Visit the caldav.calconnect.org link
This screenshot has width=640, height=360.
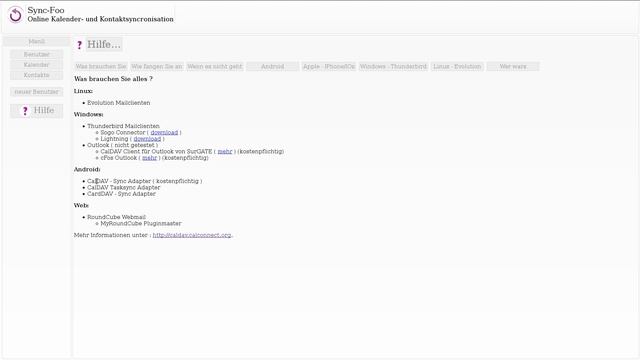tap(192, 235)
